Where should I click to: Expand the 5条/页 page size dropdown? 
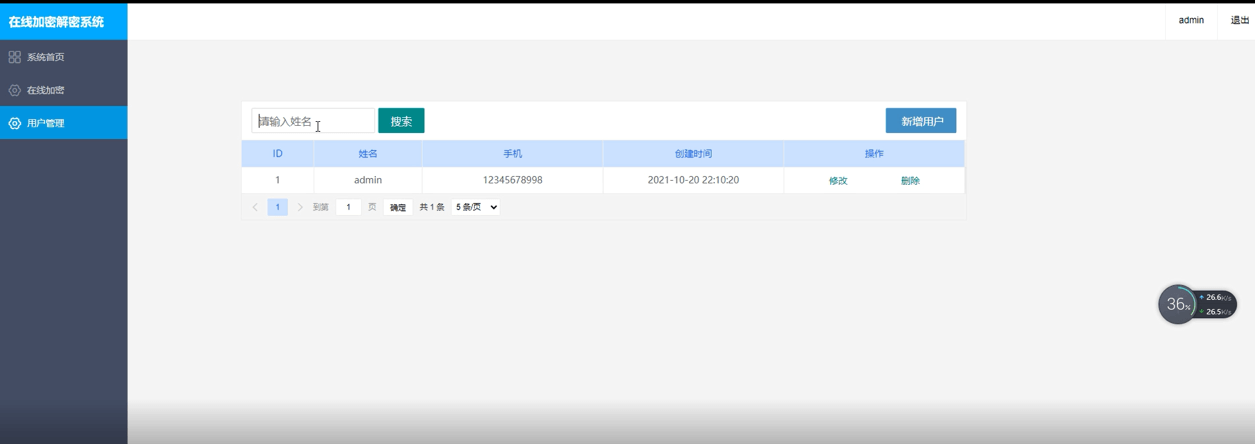click(476, 207)
